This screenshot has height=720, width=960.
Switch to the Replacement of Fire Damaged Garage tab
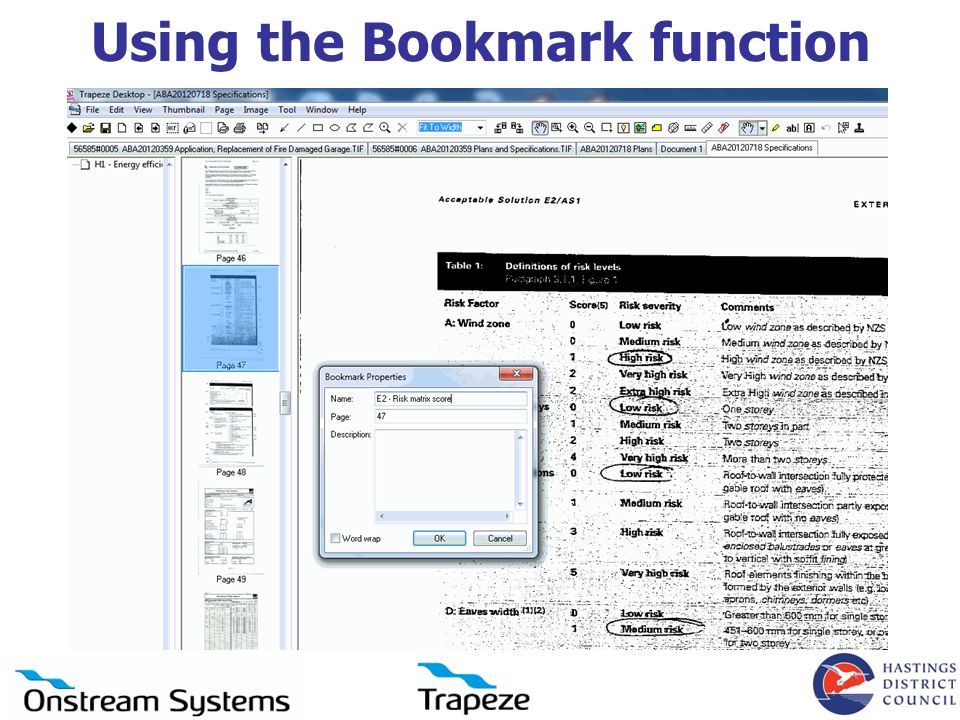(218, 149)
